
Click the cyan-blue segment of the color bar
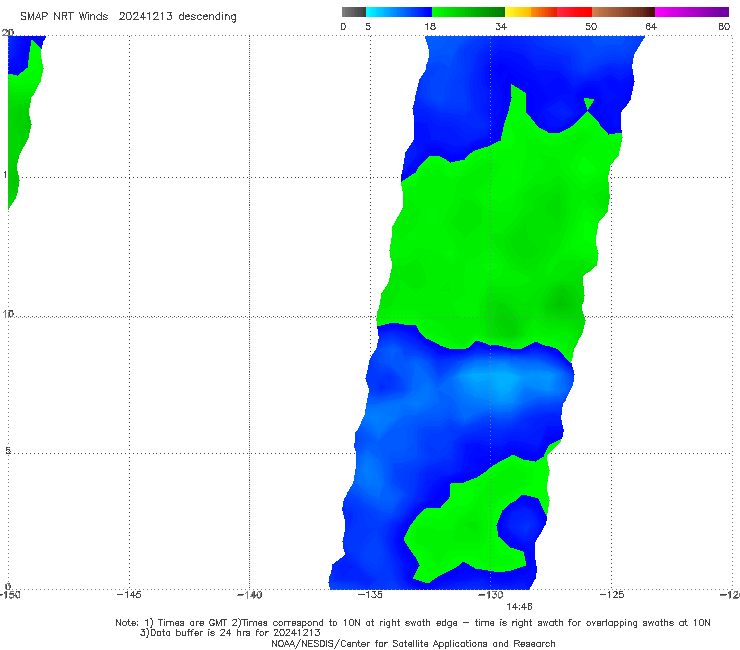399,12
